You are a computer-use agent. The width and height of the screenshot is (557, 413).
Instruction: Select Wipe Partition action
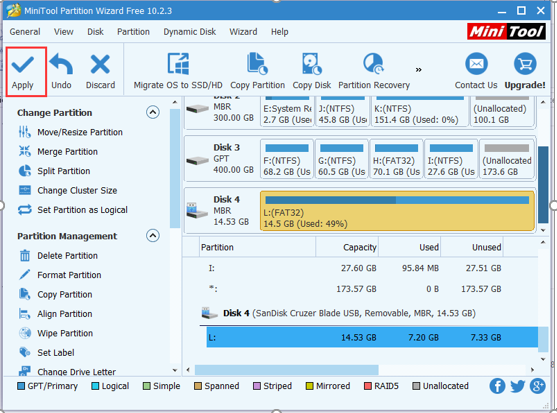(x=56, y=333)
